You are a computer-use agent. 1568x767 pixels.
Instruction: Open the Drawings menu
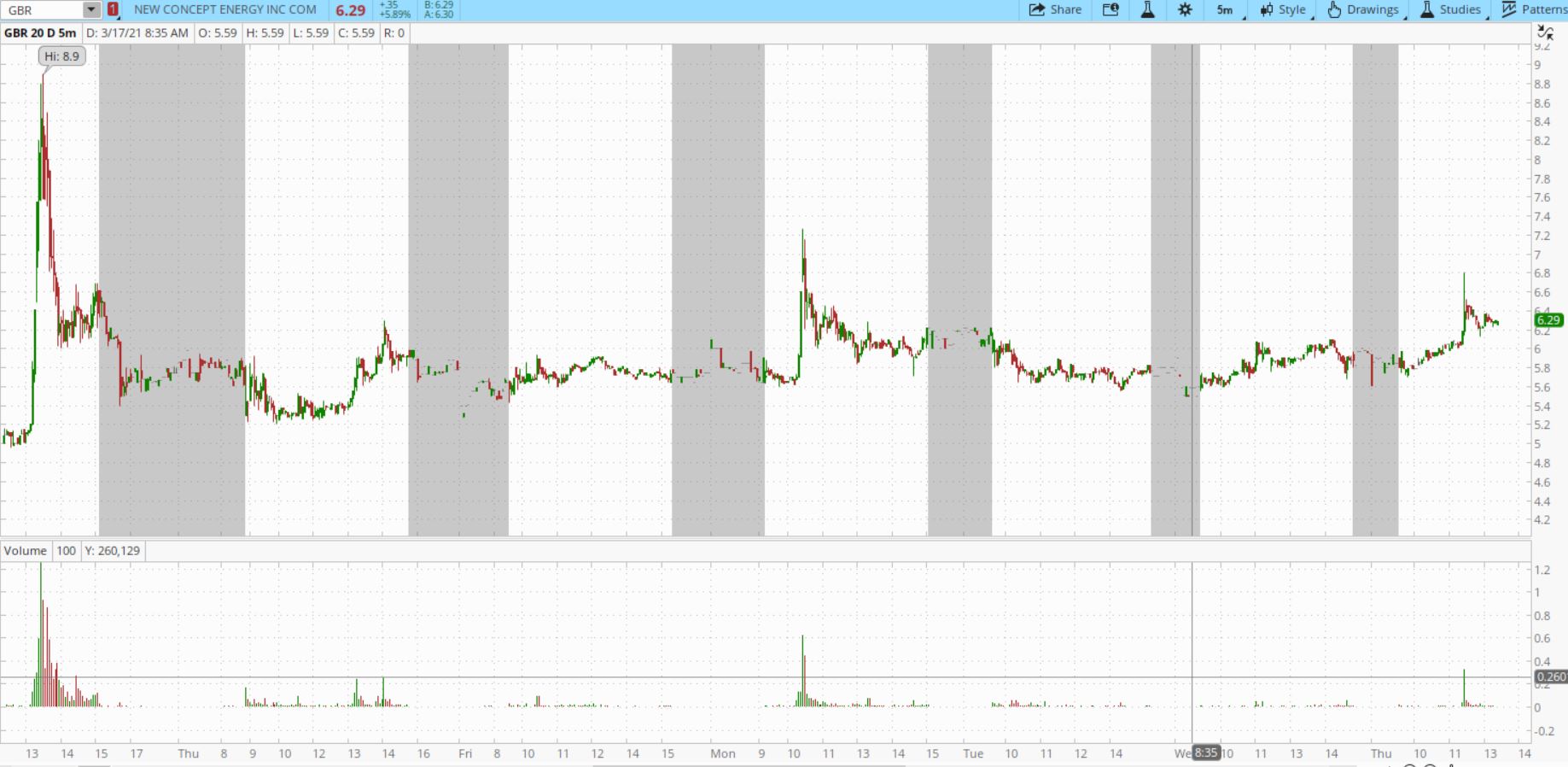point(1364,10)
